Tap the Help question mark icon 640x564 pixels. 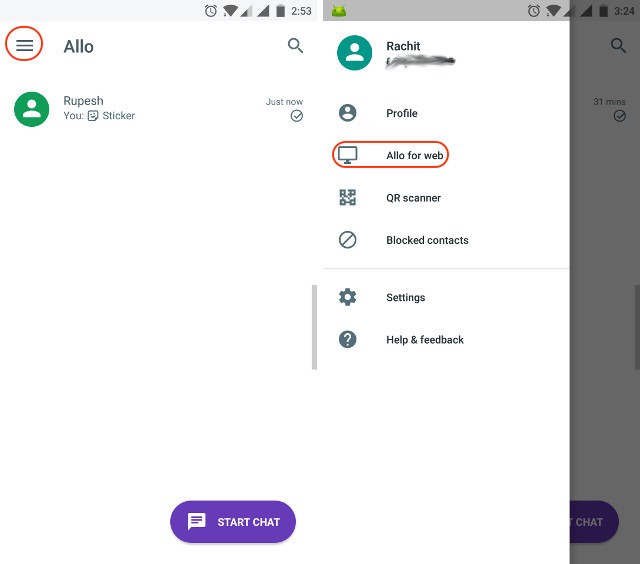tap(347, 340)
